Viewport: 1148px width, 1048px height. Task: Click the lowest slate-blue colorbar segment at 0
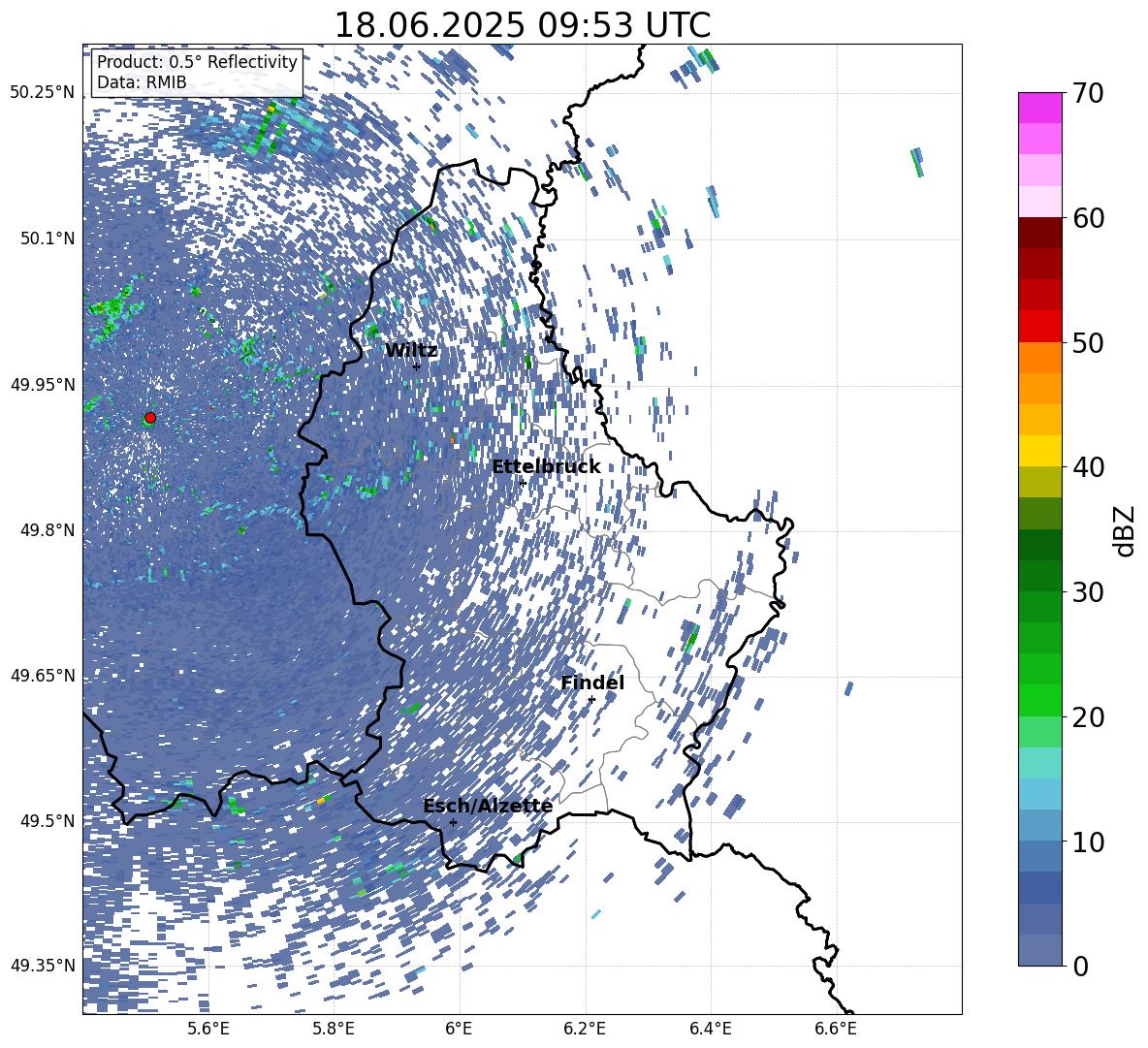coord(1039,951)
